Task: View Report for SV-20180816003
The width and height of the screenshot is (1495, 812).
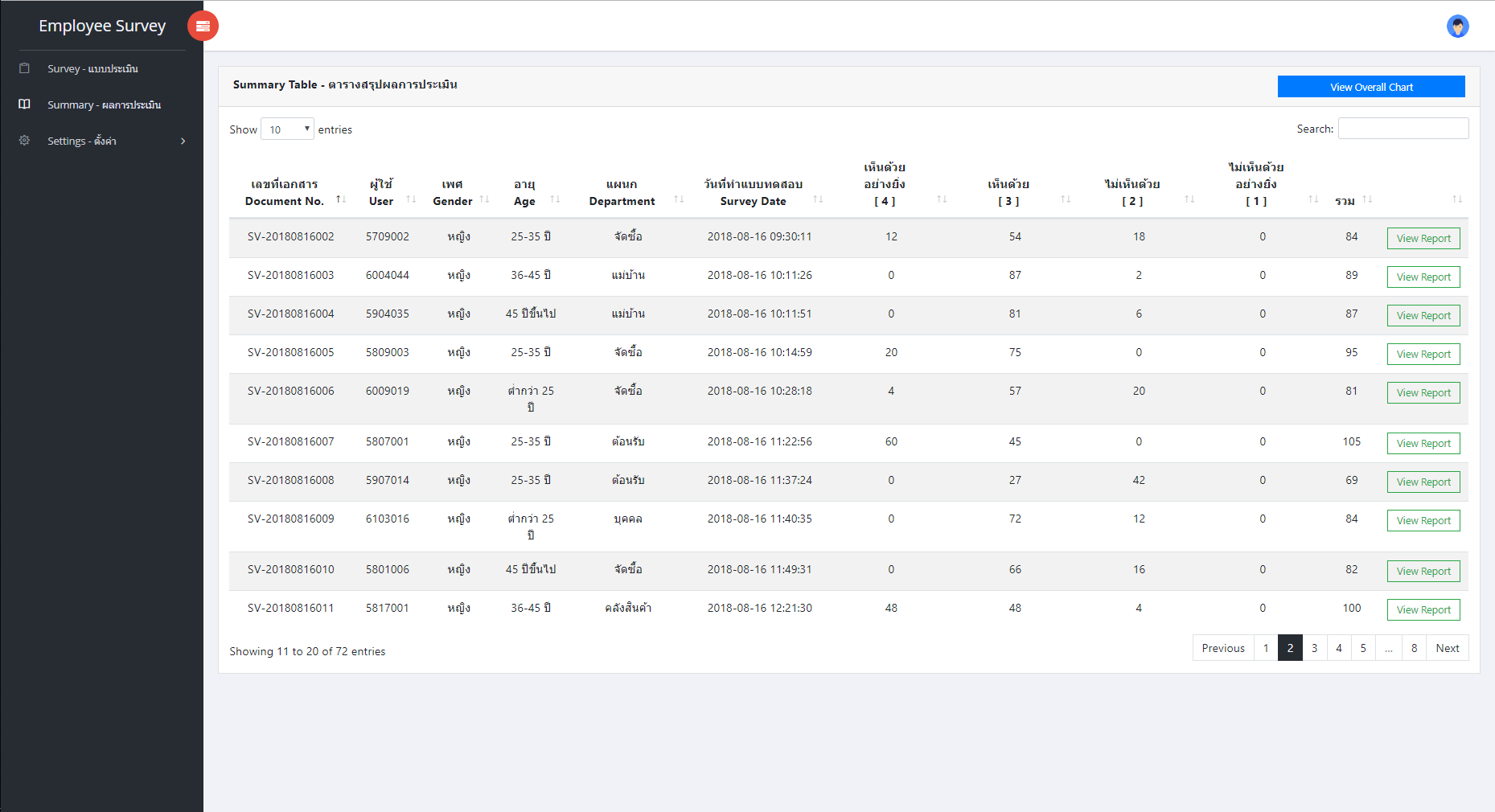Action: tap(1423, 277)
